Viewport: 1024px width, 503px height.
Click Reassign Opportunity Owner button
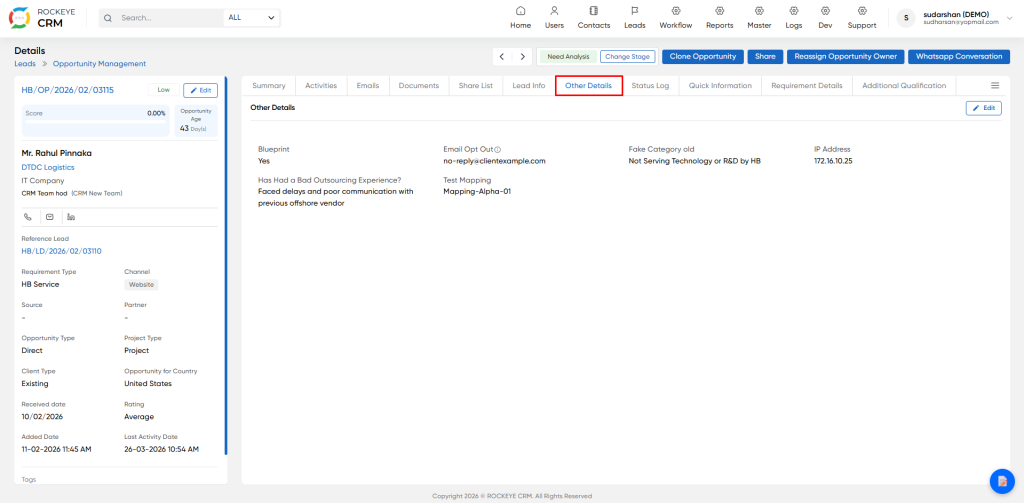846,57
